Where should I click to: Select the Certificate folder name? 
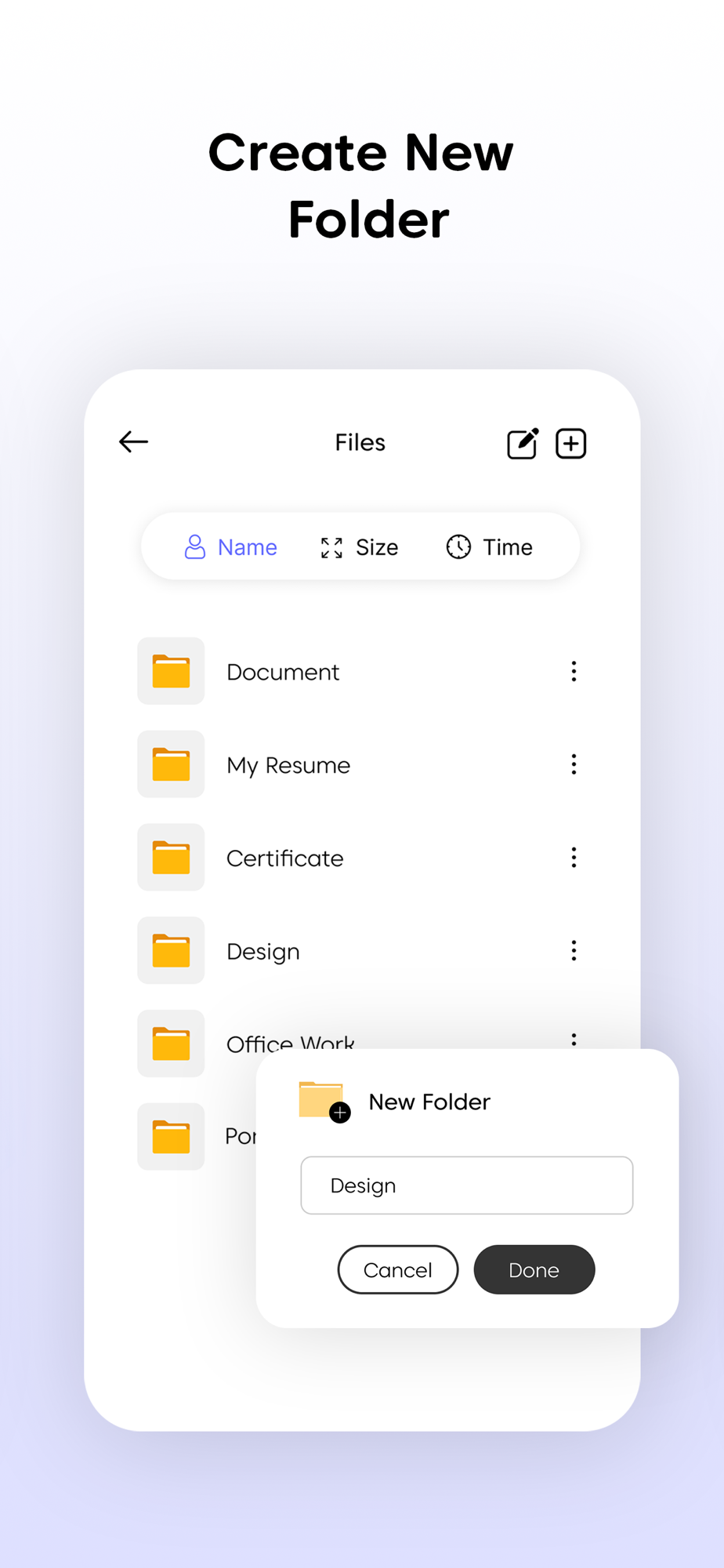tap(285, 858)
